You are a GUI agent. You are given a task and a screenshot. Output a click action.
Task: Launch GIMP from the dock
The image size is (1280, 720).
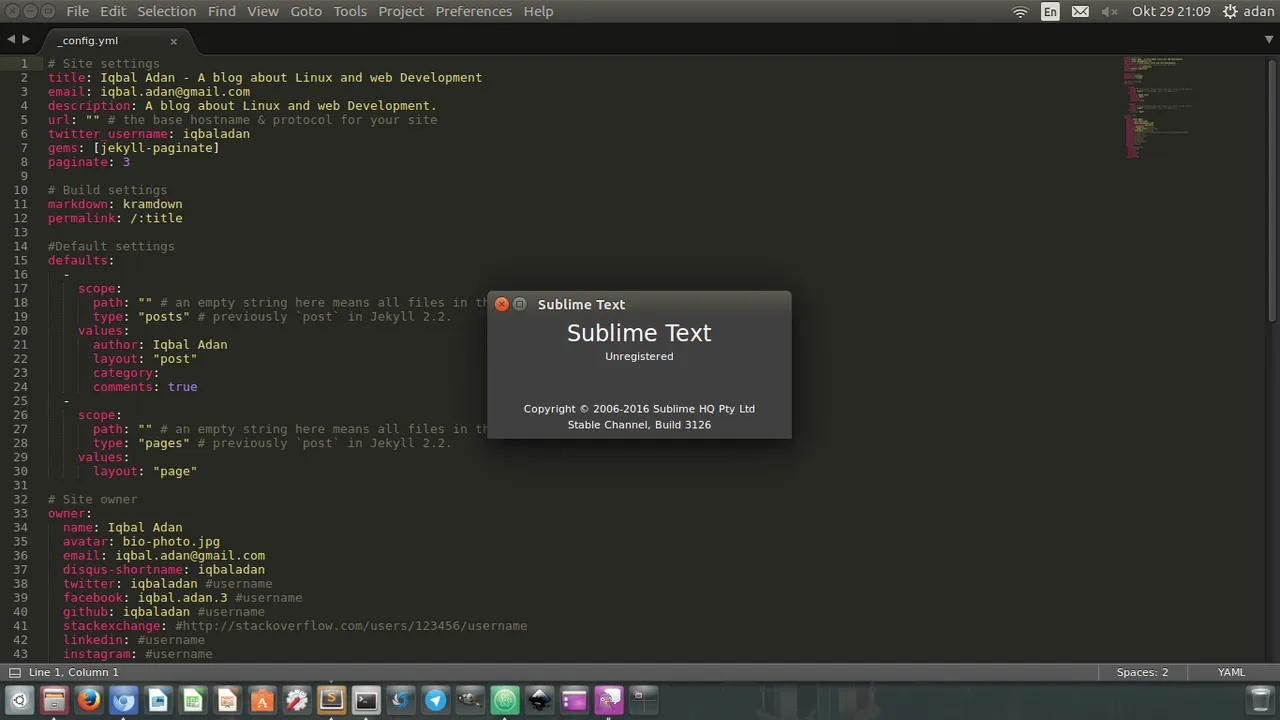[x=470, y=700]
